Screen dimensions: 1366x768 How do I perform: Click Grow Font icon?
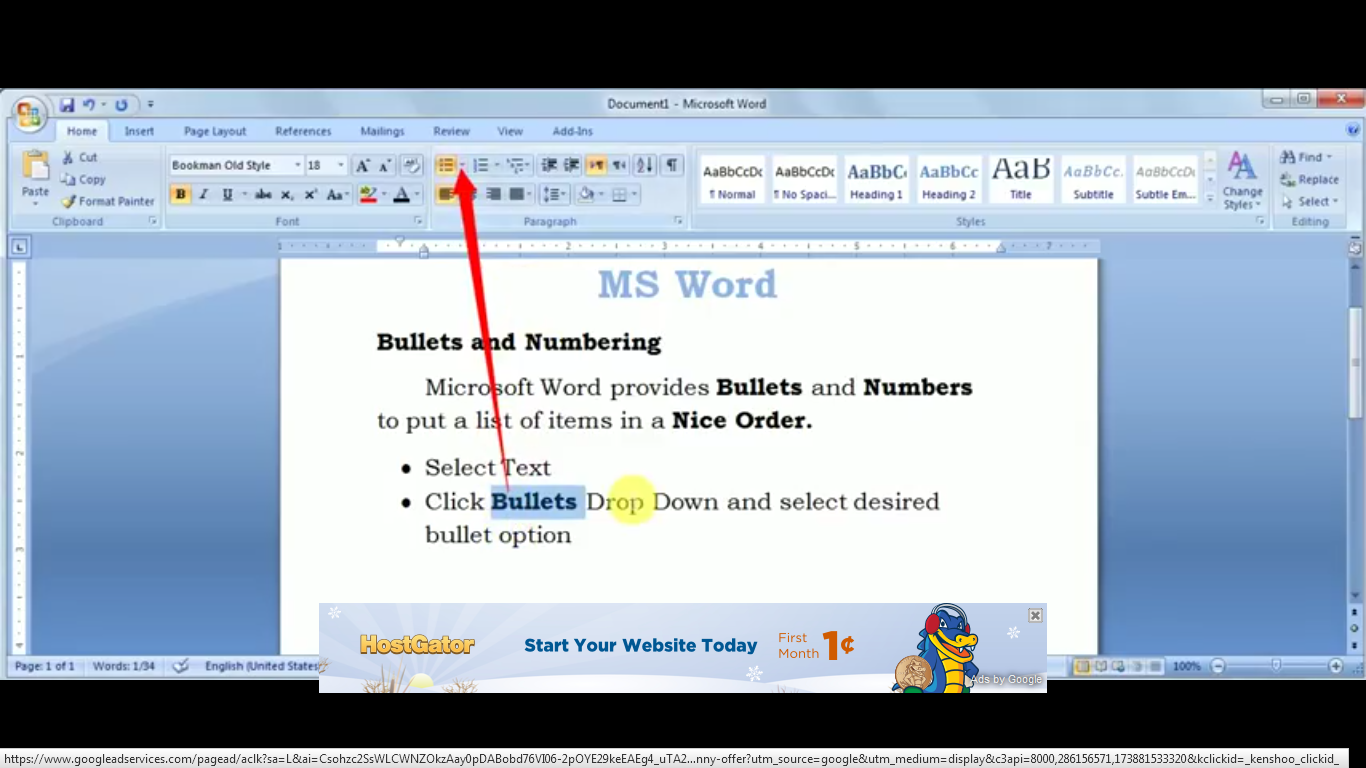[x=363, y=165]
